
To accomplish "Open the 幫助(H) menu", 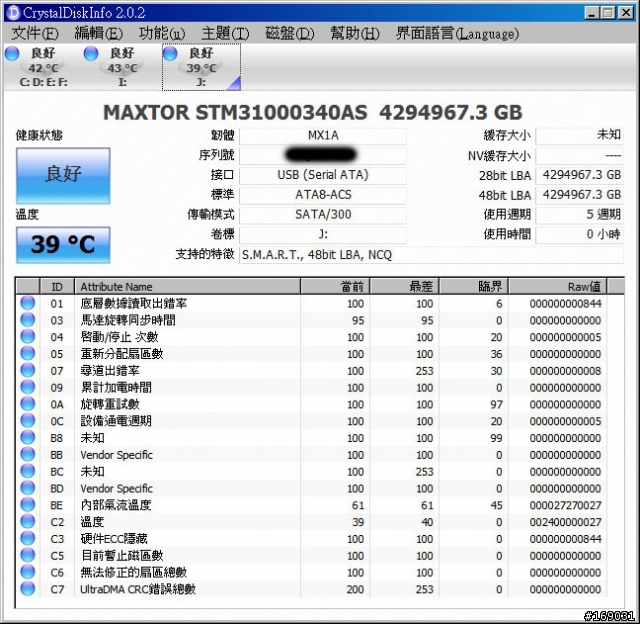I will pyautogui.click(x=354, y=33).
